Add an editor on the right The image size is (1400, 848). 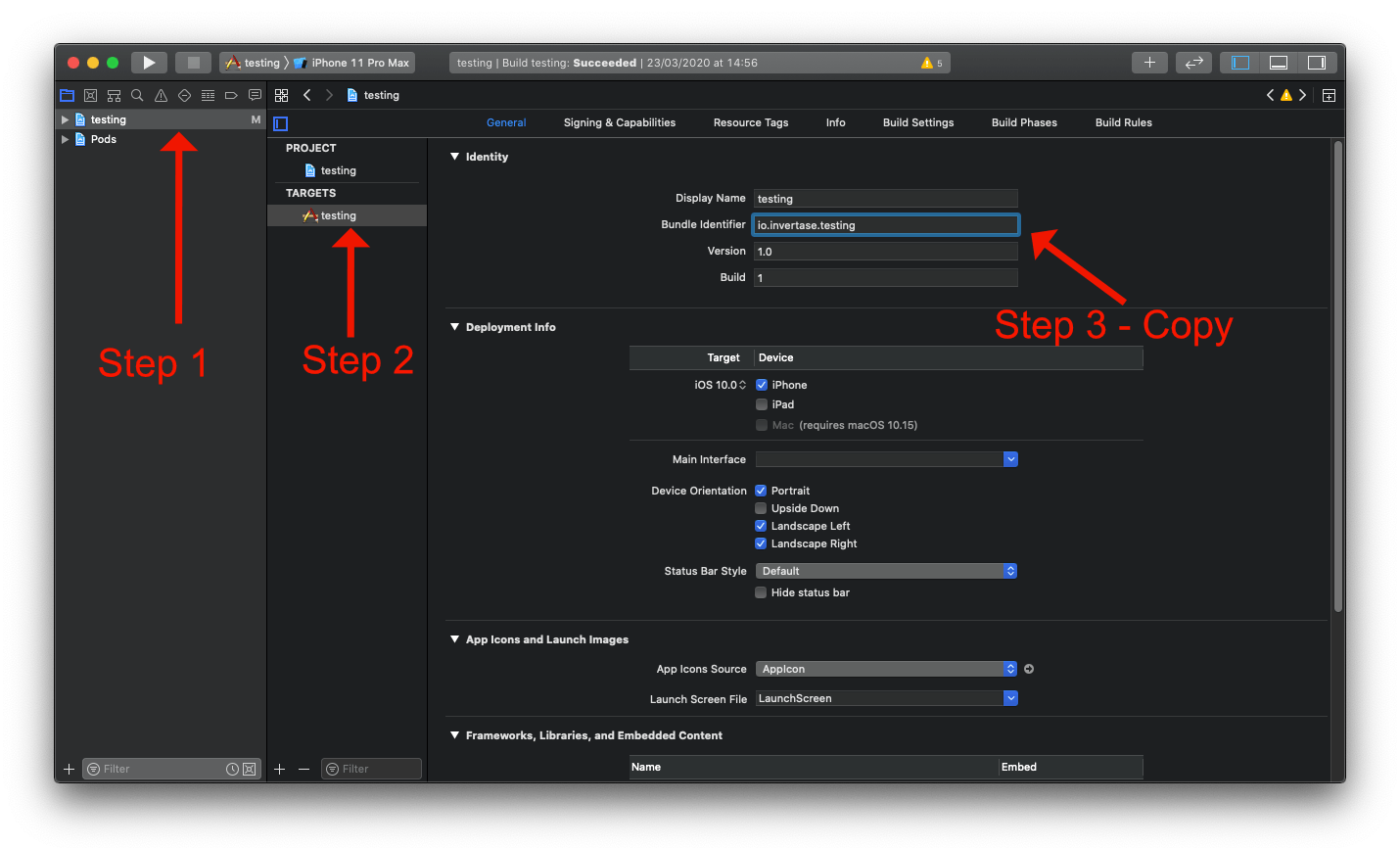1329,95
